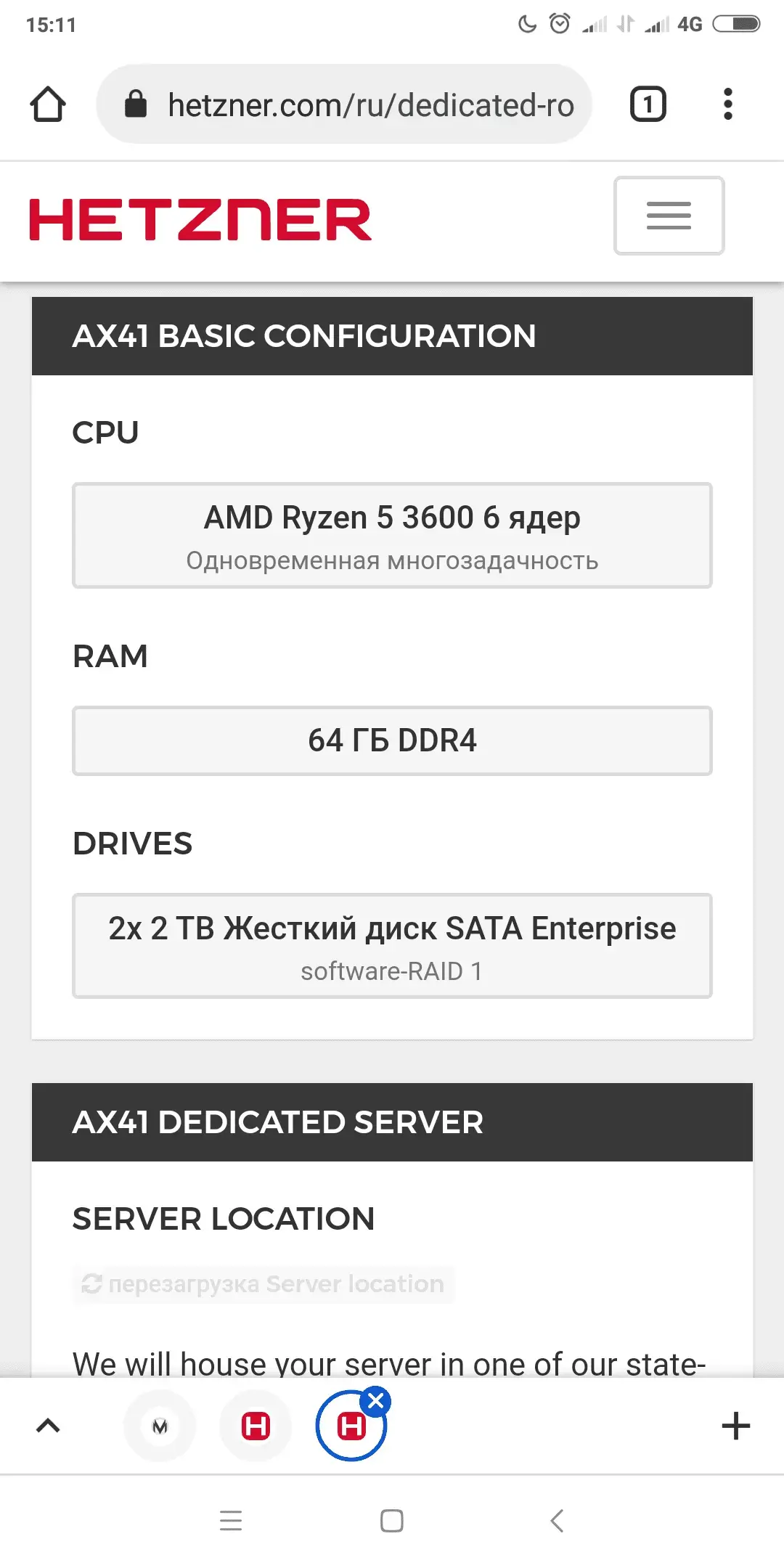Image resolution: width=784 pixels, height=1568 pixels.
Task: Tap the AX41 BASIC CONFIGURATION header
Action: 392,336
